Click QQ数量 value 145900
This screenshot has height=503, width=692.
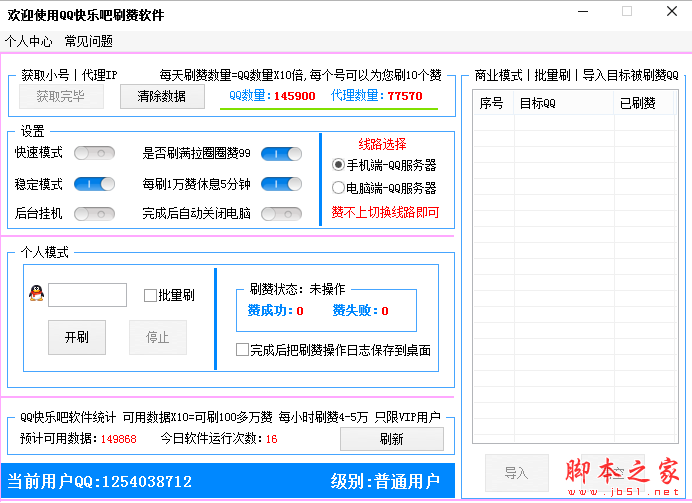[294, 96]
